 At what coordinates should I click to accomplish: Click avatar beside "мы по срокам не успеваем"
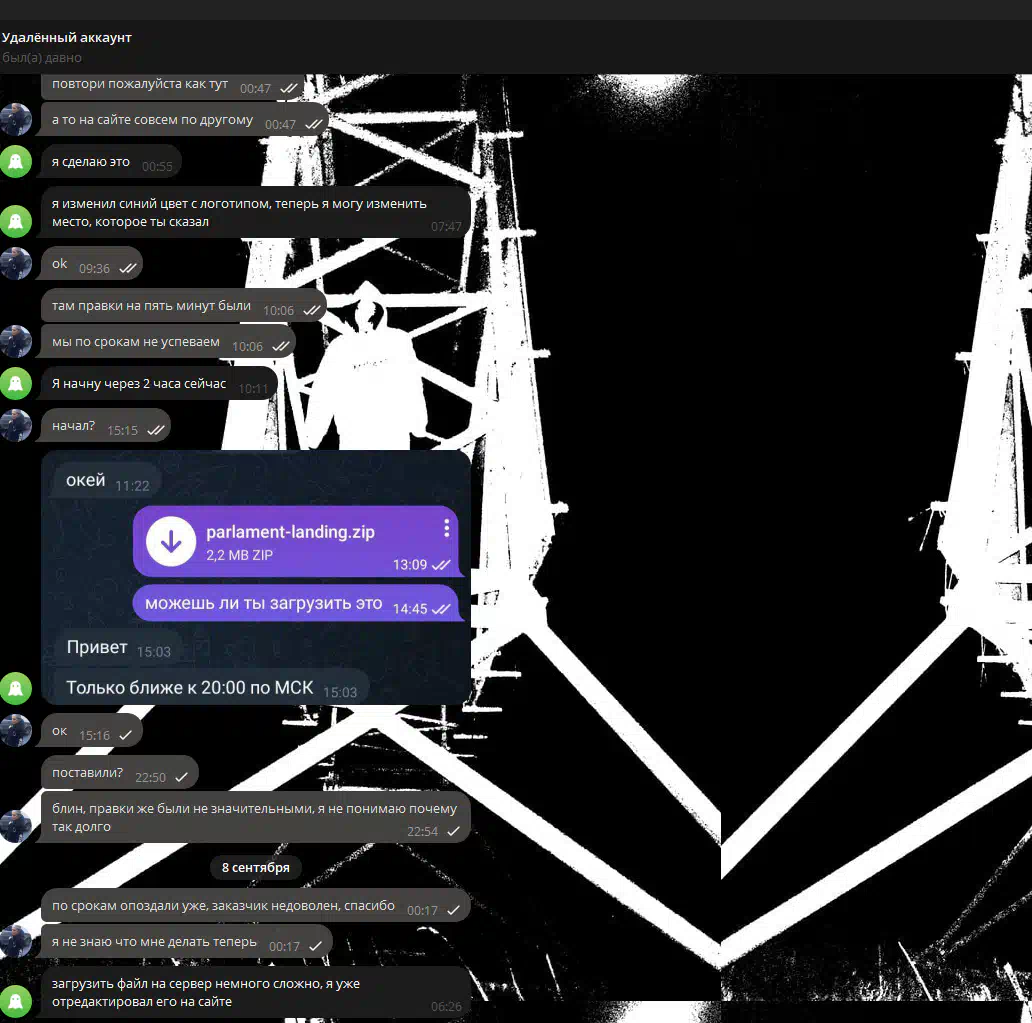pos(16,341)
